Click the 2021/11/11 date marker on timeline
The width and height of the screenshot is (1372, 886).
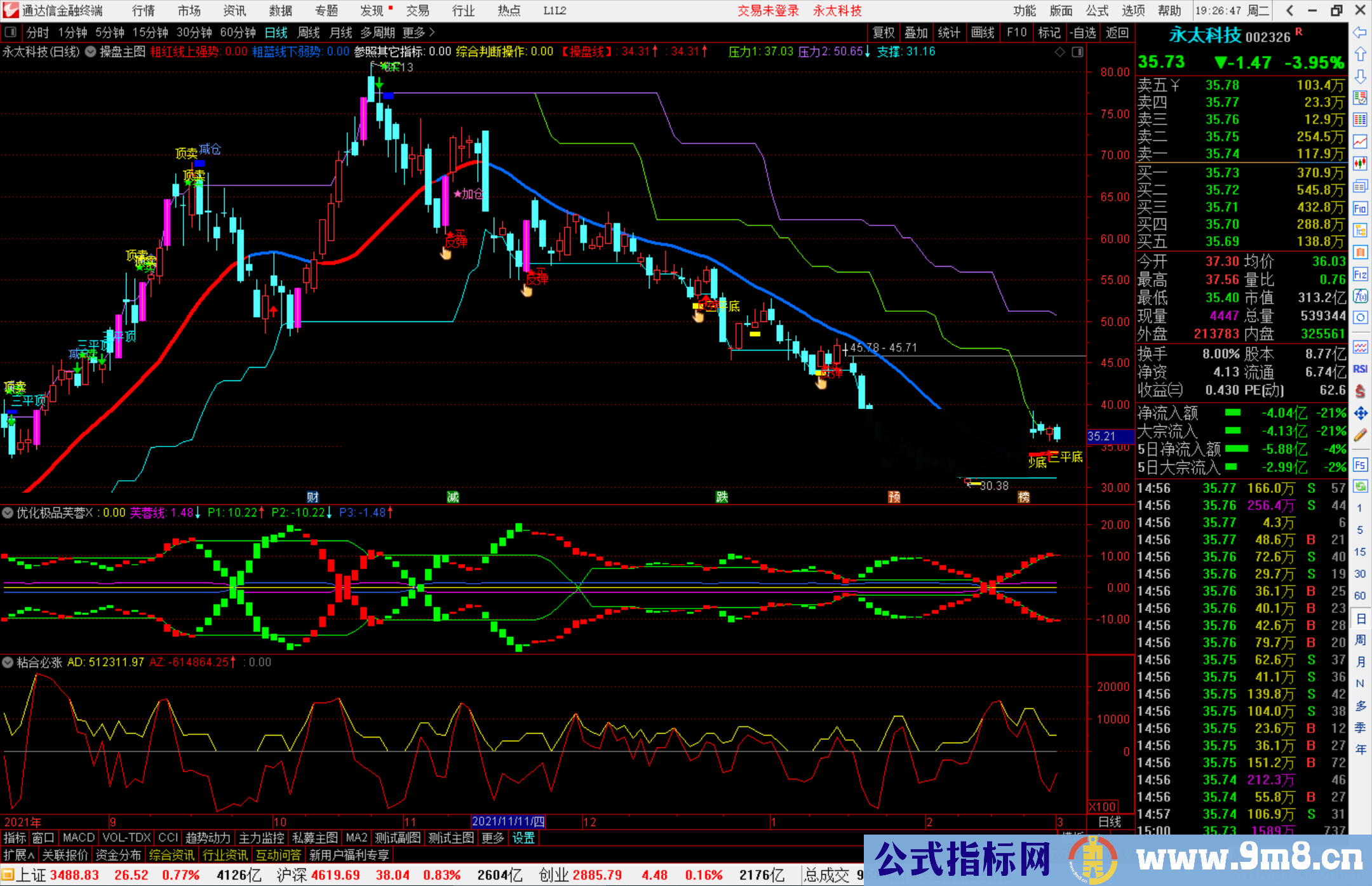pos(508,821)
